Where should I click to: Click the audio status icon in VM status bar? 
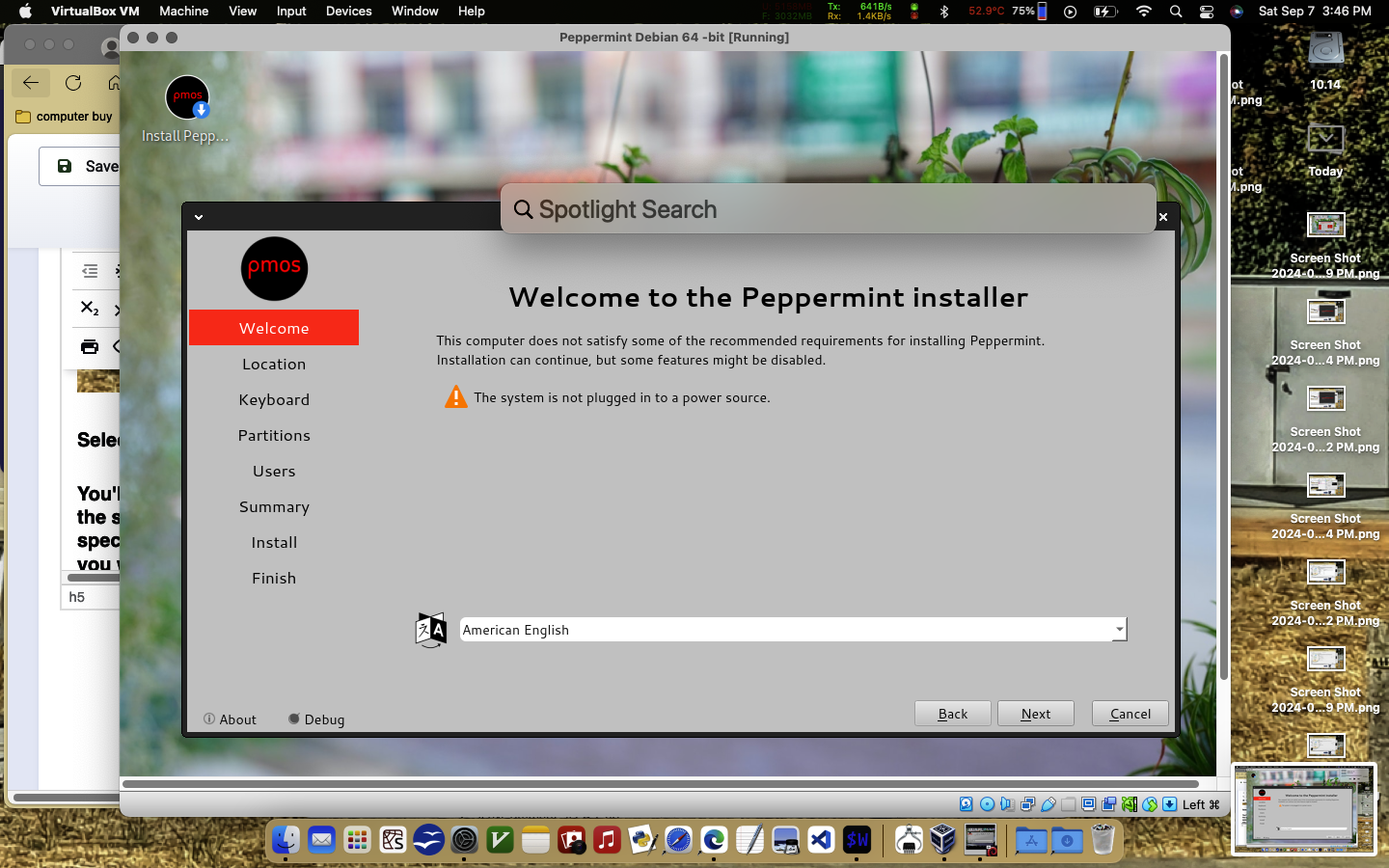tap(1007, 804)
